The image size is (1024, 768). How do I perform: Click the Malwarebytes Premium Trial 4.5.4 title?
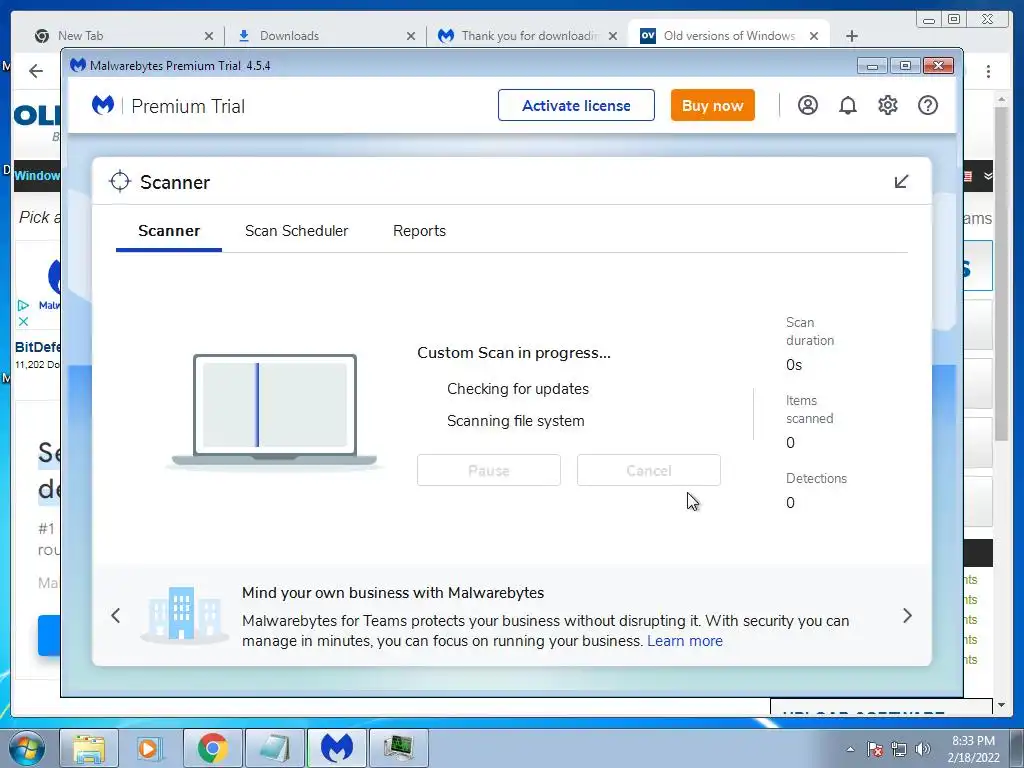point(180,65)
